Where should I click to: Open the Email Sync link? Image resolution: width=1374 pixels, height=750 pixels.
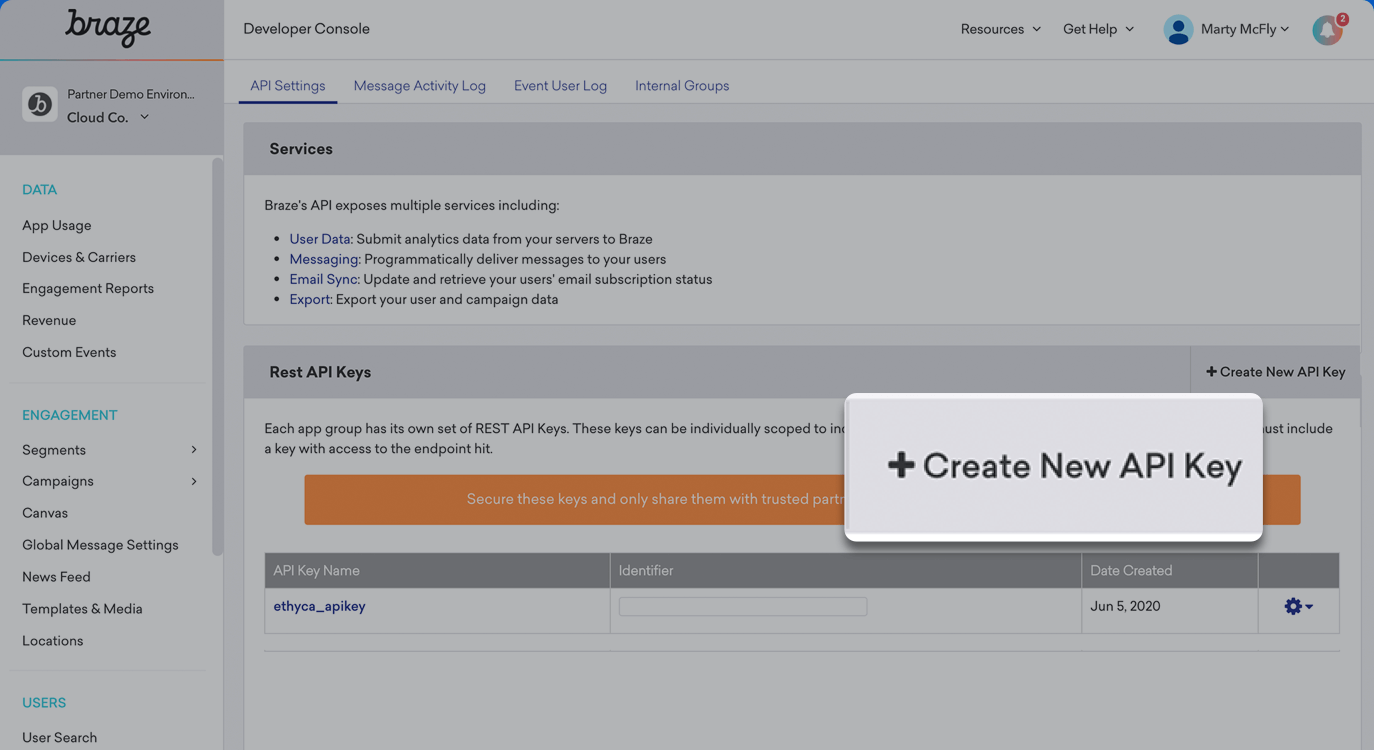[x=323, y=279]
